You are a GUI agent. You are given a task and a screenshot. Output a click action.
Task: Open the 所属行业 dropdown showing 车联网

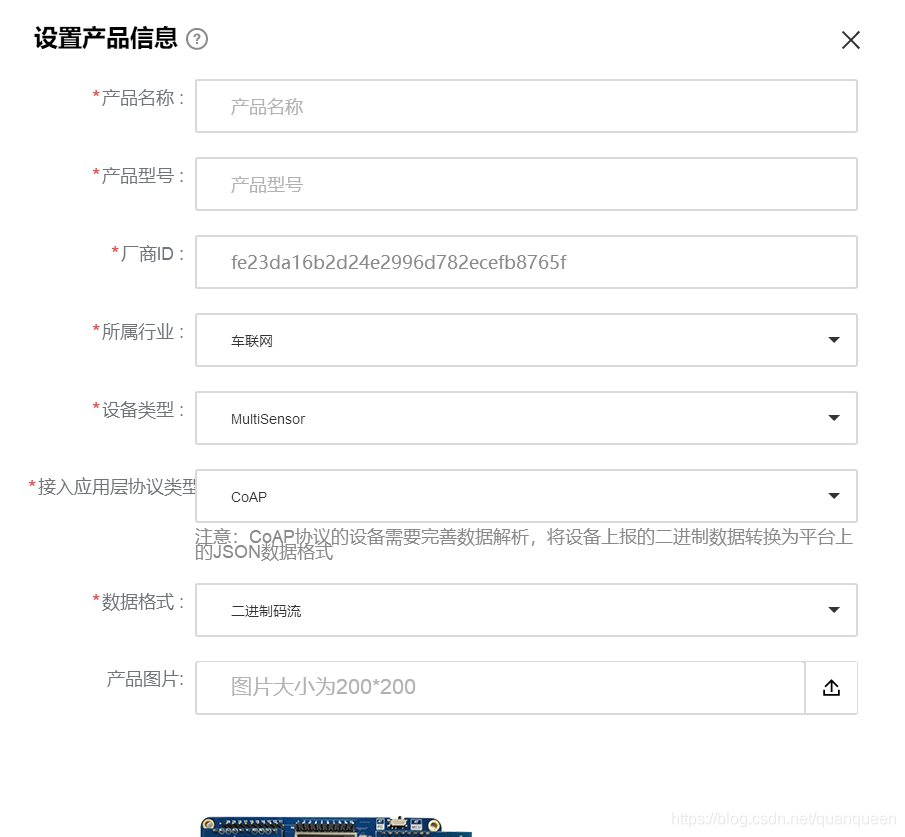526,340
